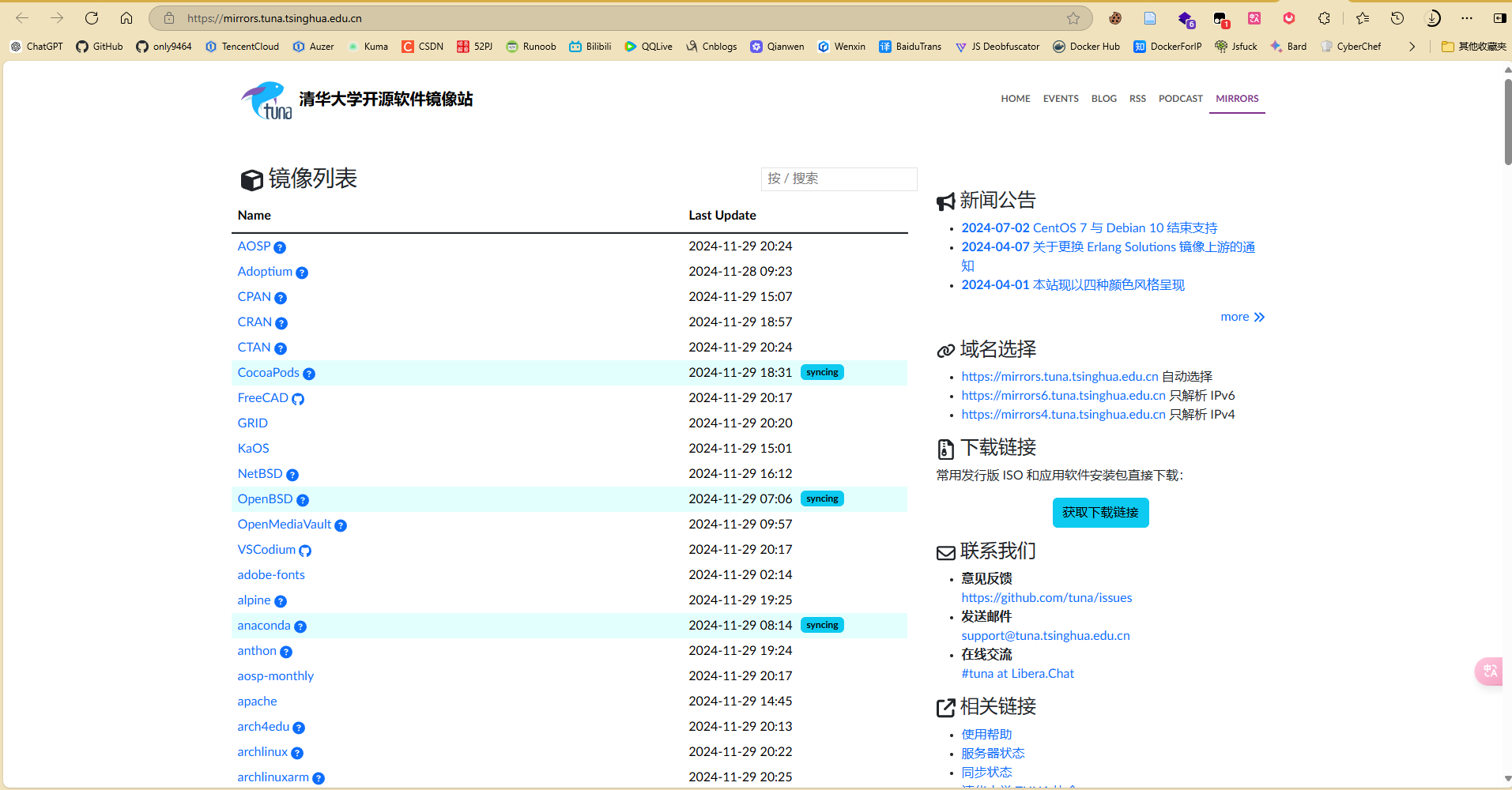
Task: Expand more news announcements
Action: pos(1242,317)
